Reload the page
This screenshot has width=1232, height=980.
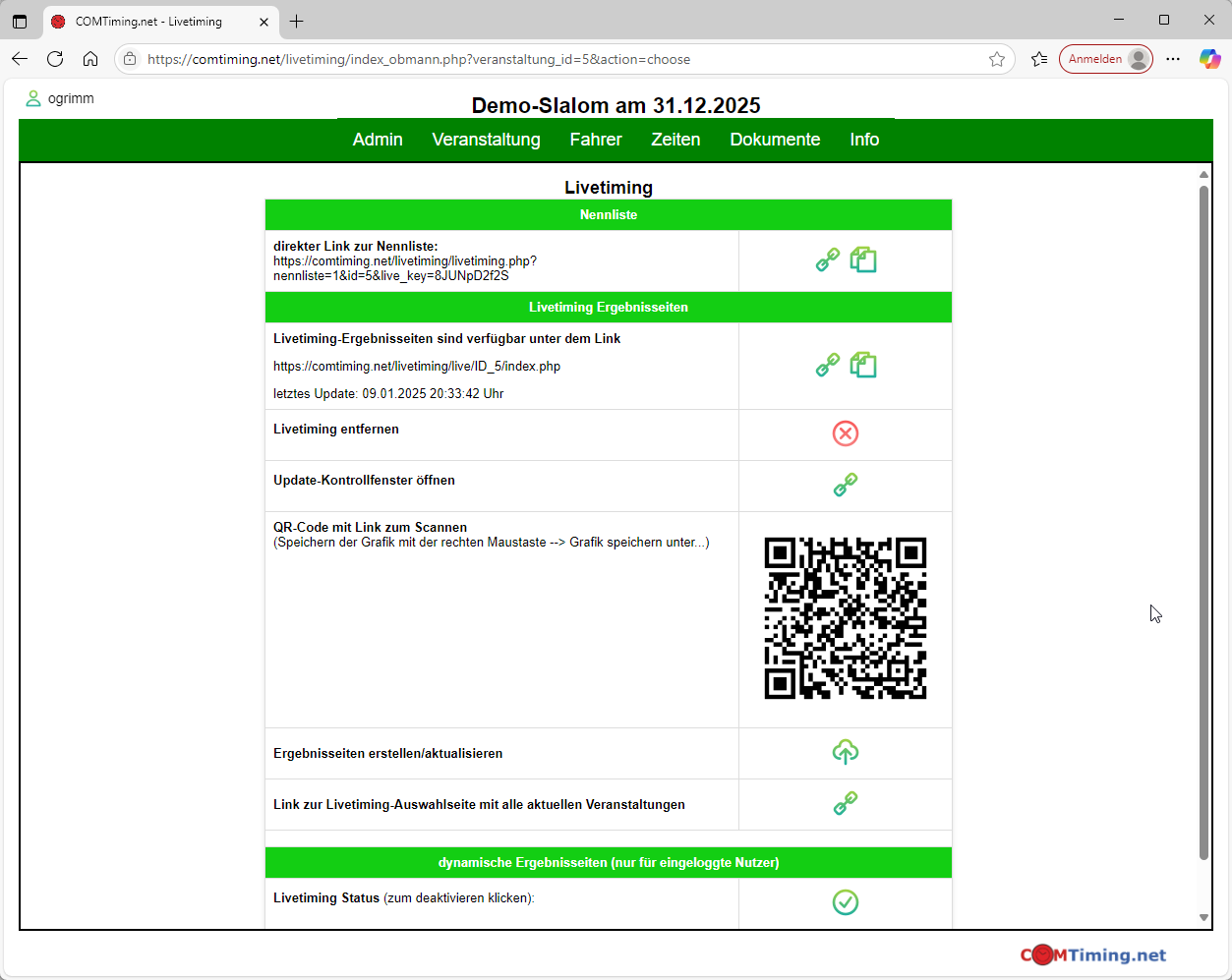pyautogui.click(x=55, y=59)
